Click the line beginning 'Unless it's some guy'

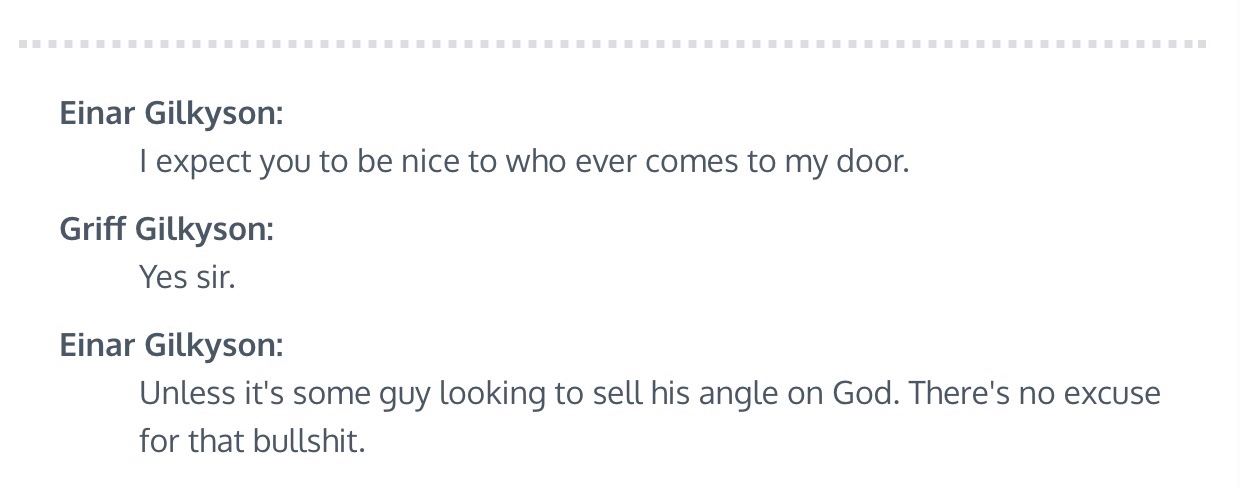tap(649, 392)
